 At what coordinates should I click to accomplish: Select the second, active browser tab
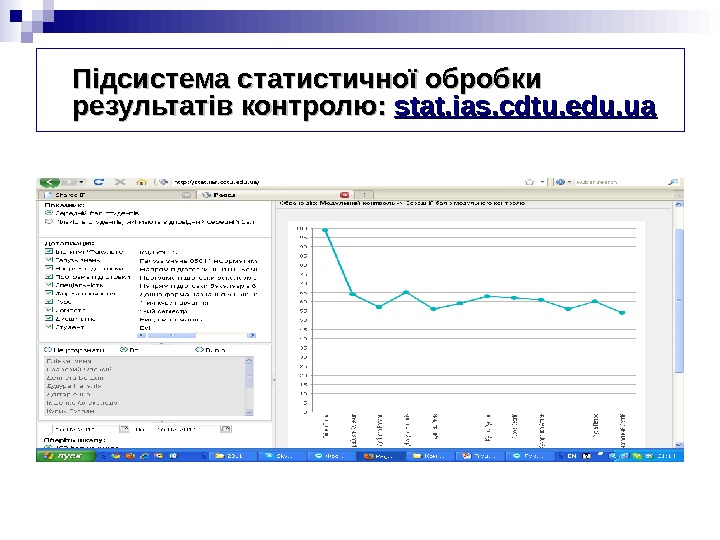pos(276,195)
